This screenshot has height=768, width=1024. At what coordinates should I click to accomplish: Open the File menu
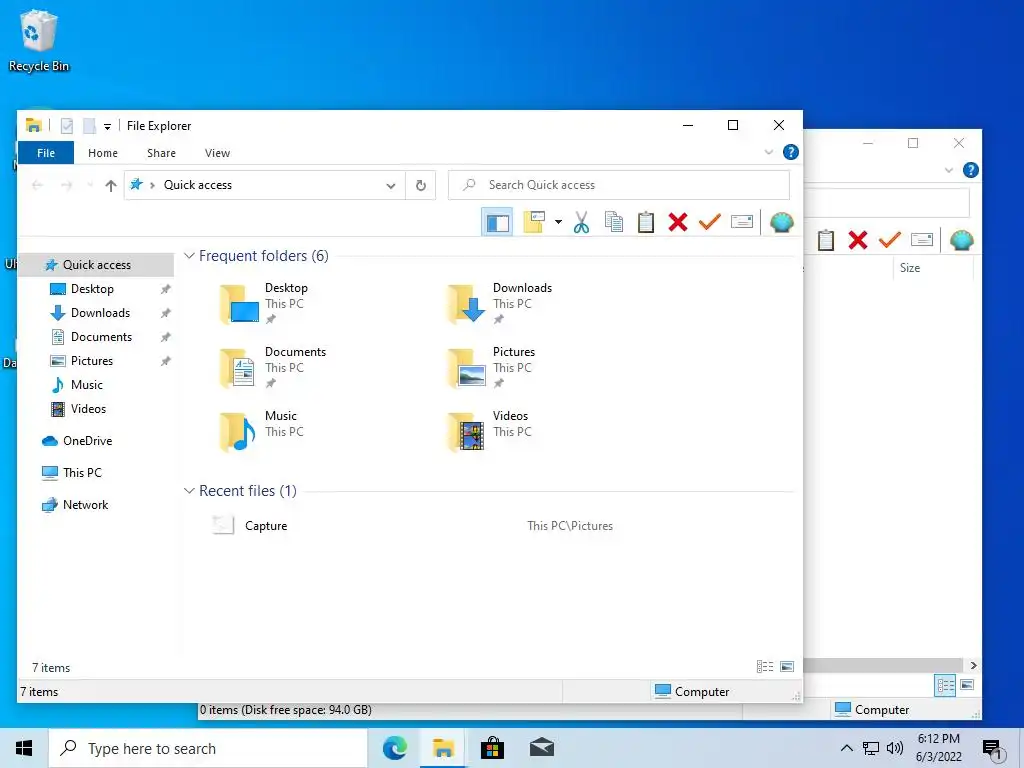[x=46, y=153]
